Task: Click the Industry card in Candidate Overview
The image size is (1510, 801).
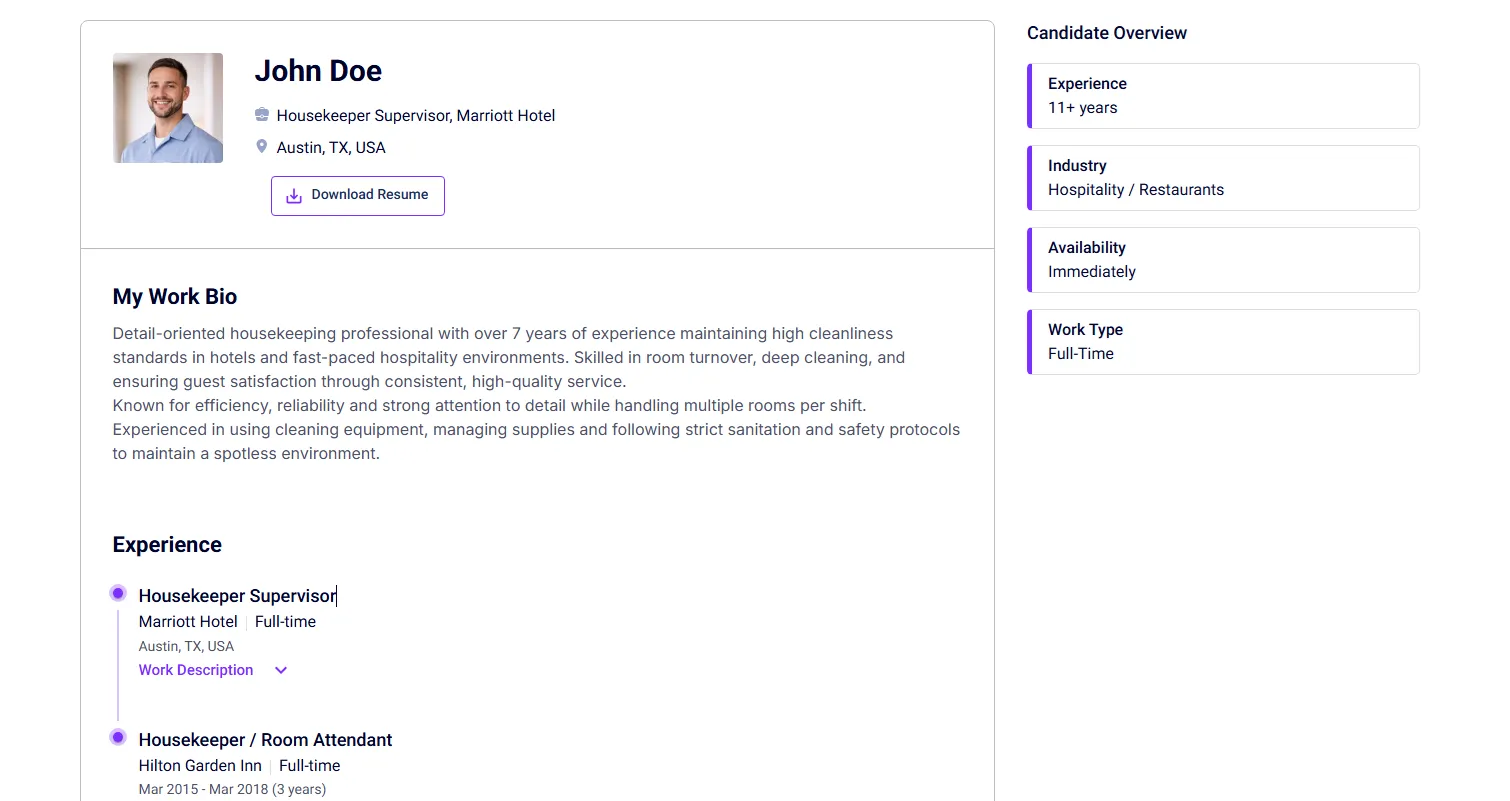Action: coord(1223,178)
